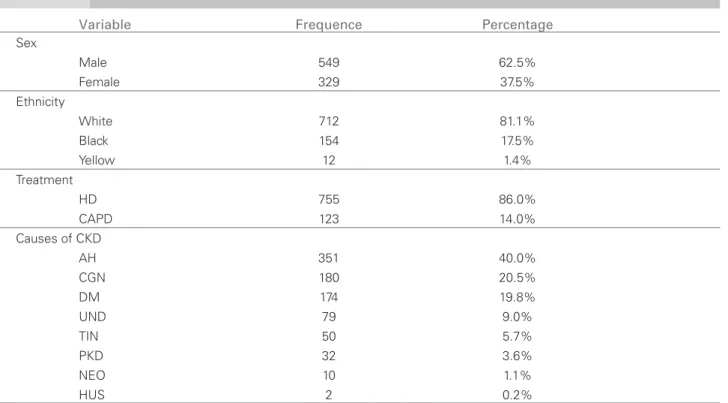This screenshot has width=728, height=403.
Task: Click the PKD frequency value 32
Action: point(329,355)
